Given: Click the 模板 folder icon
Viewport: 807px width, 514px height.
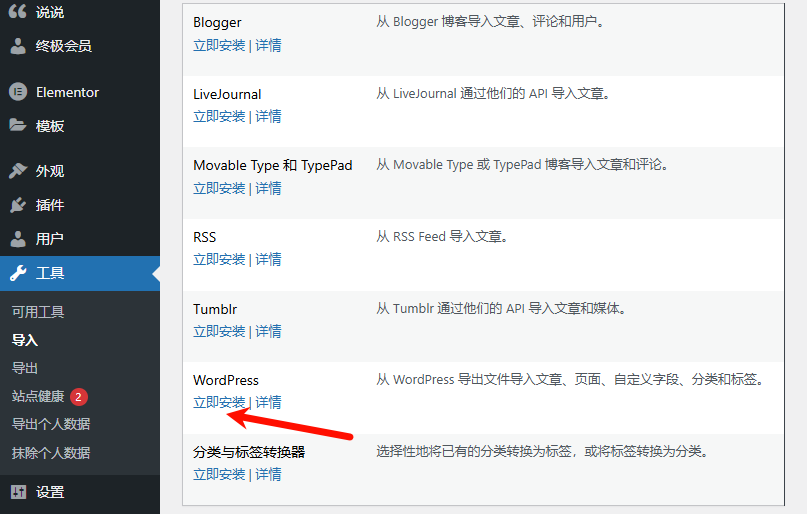Looking at the screenshot, I should [x=18, y=126].
